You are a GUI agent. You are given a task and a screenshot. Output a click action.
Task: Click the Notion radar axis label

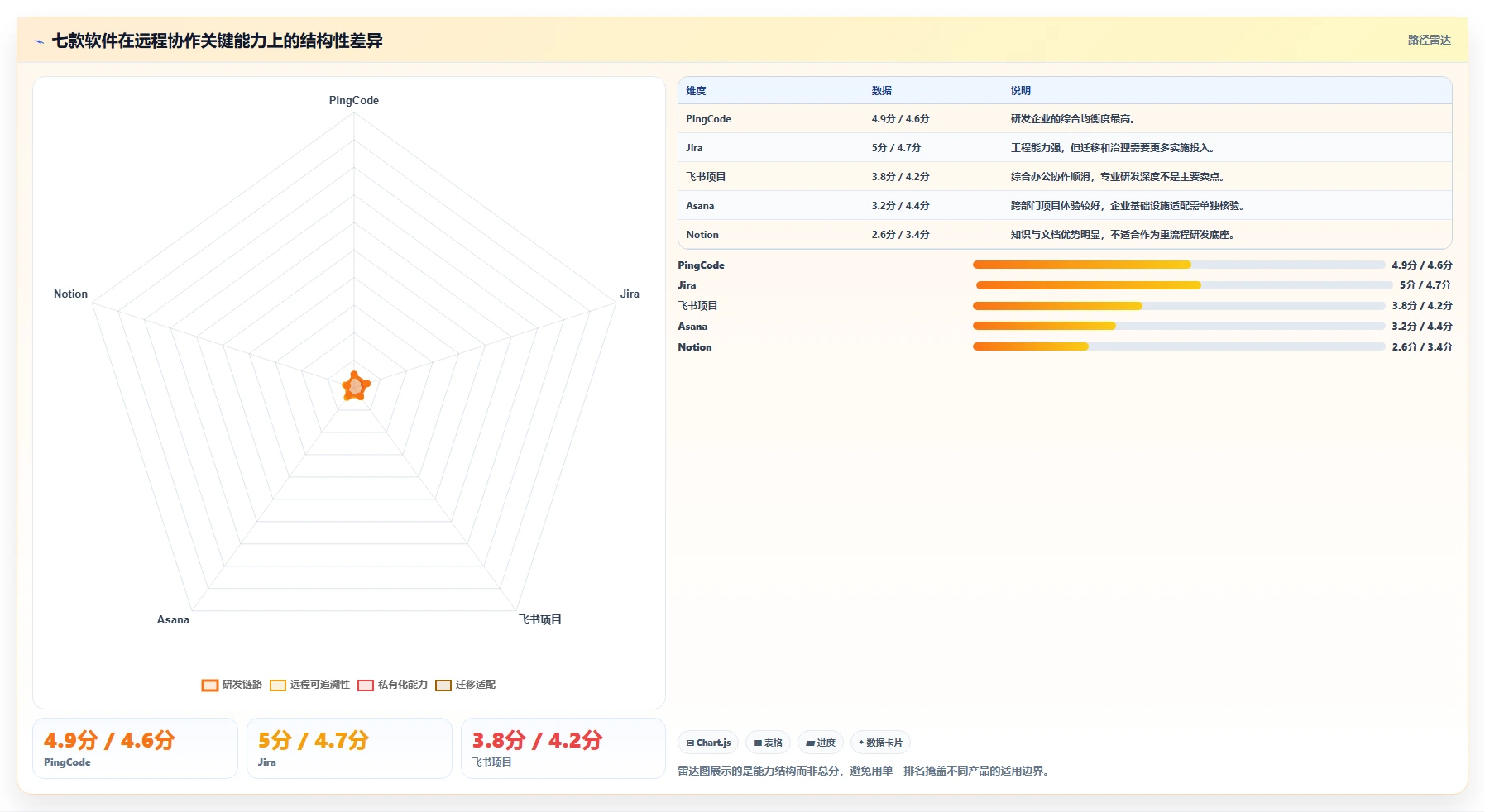[70, 294]
